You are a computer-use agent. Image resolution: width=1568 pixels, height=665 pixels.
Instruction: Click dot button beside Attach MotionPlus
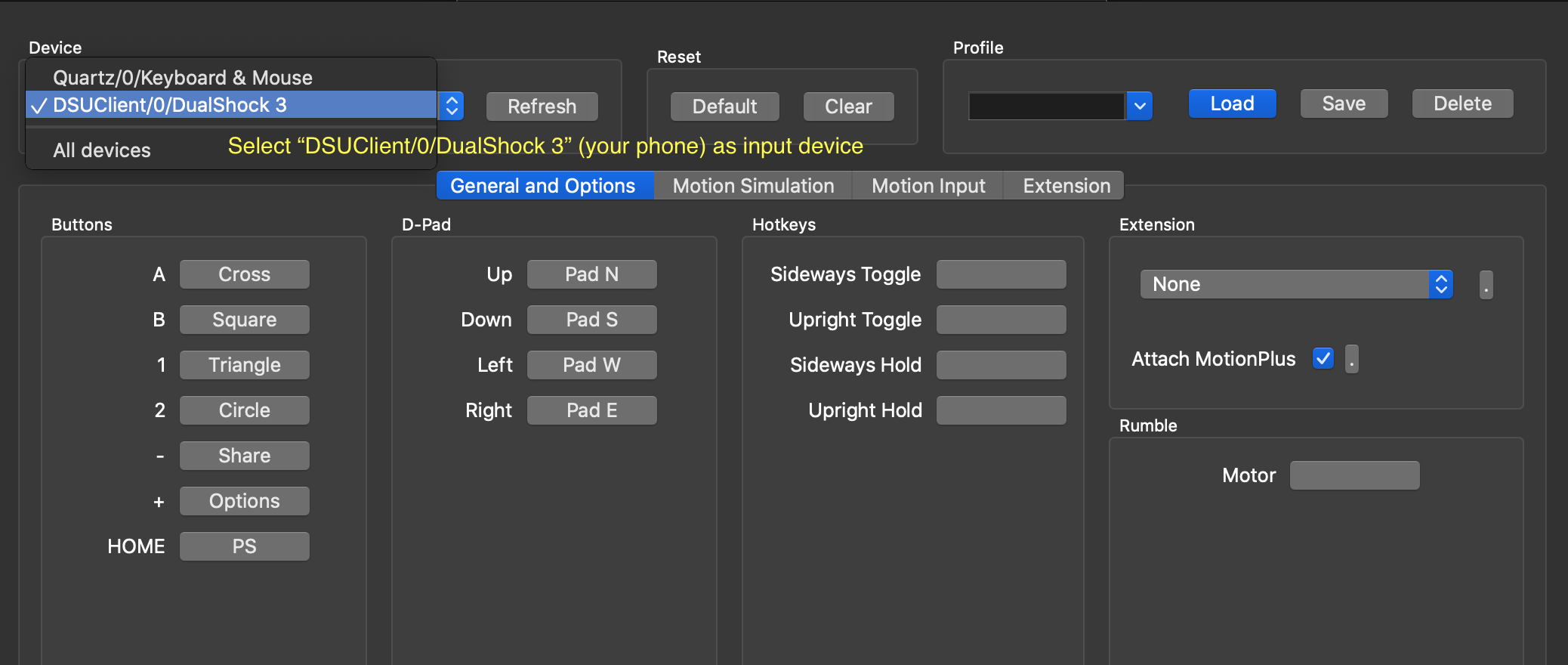pyautogui.click(x=1352, y=359)
